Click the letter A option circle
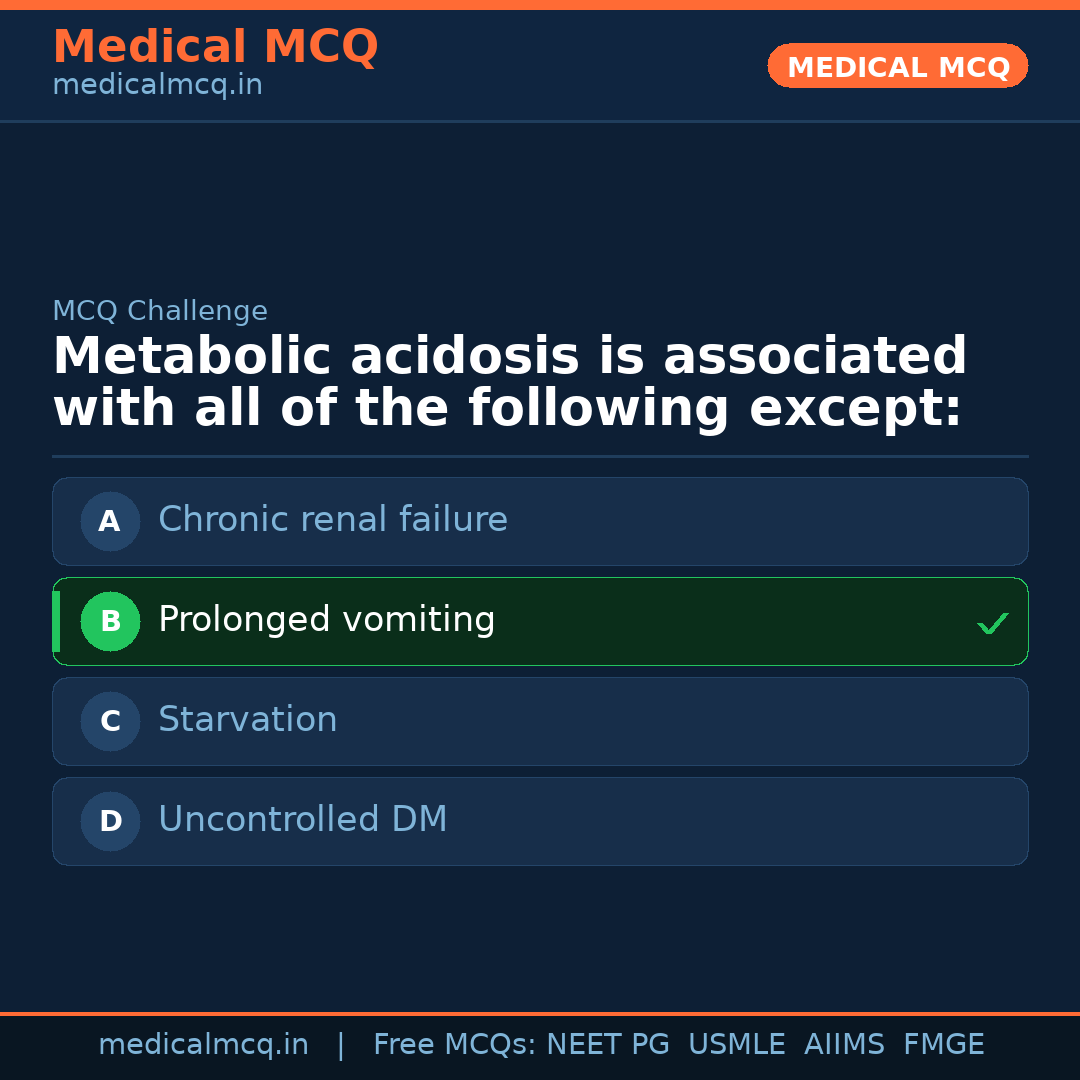 pos(110,521)
